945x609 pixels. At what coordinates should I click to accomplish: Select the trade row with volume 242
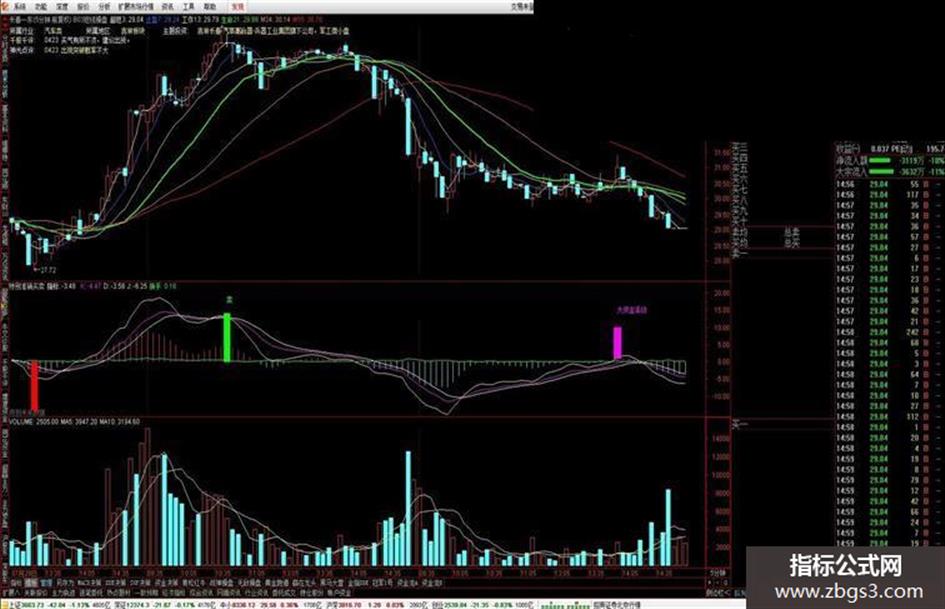click(888, 332)
